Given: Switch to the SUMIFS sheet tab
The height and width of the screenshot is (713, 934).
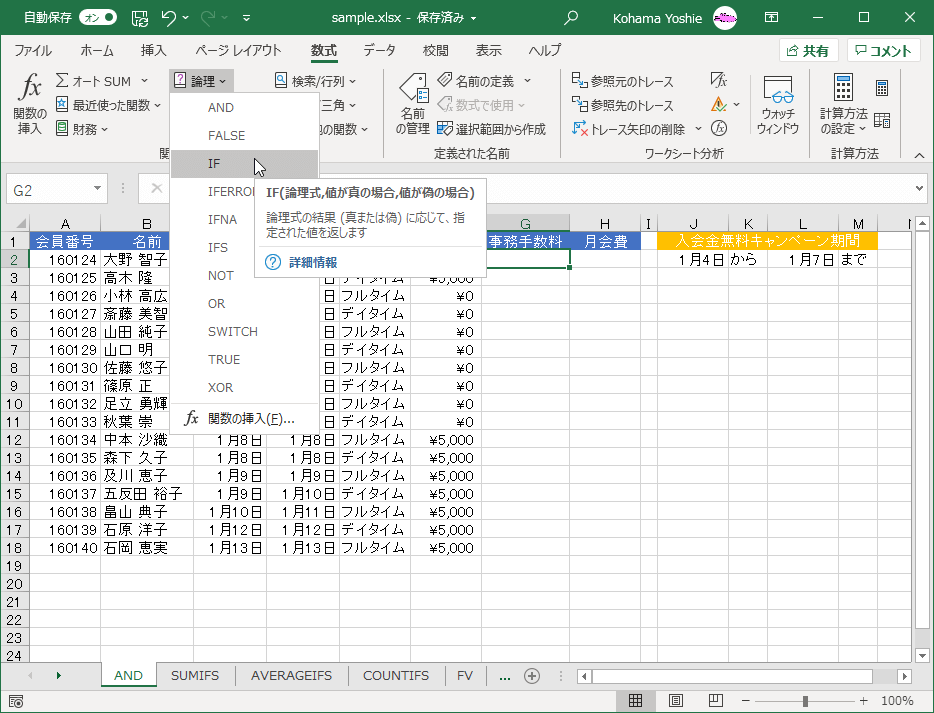Looking at the screenshot, I should (x=195, y=676).
